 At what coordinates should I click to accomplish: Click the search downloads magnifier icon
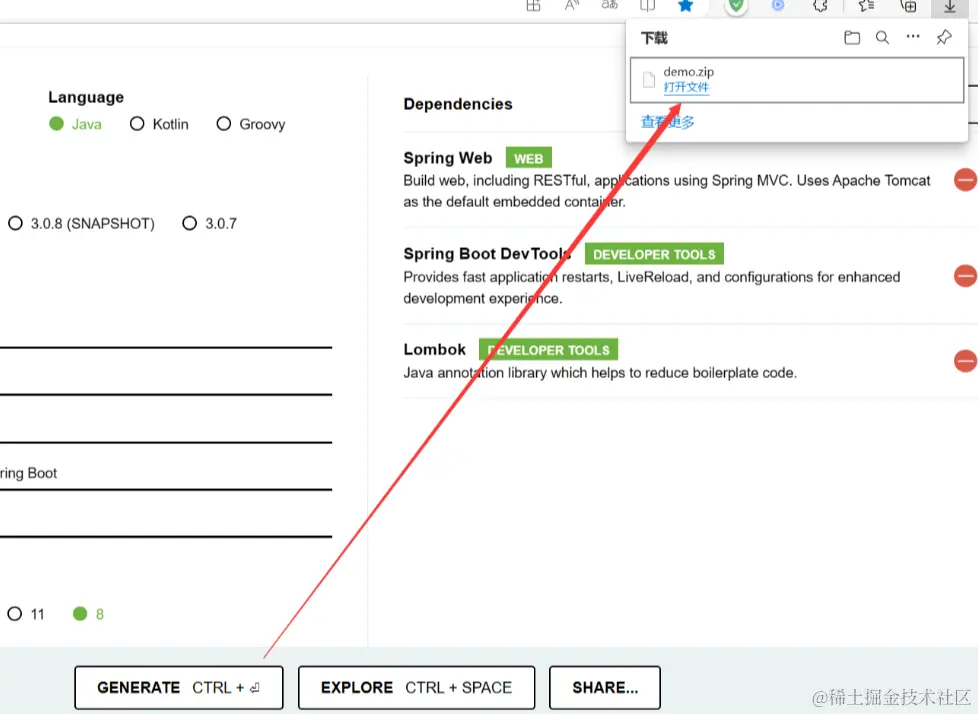882,37
